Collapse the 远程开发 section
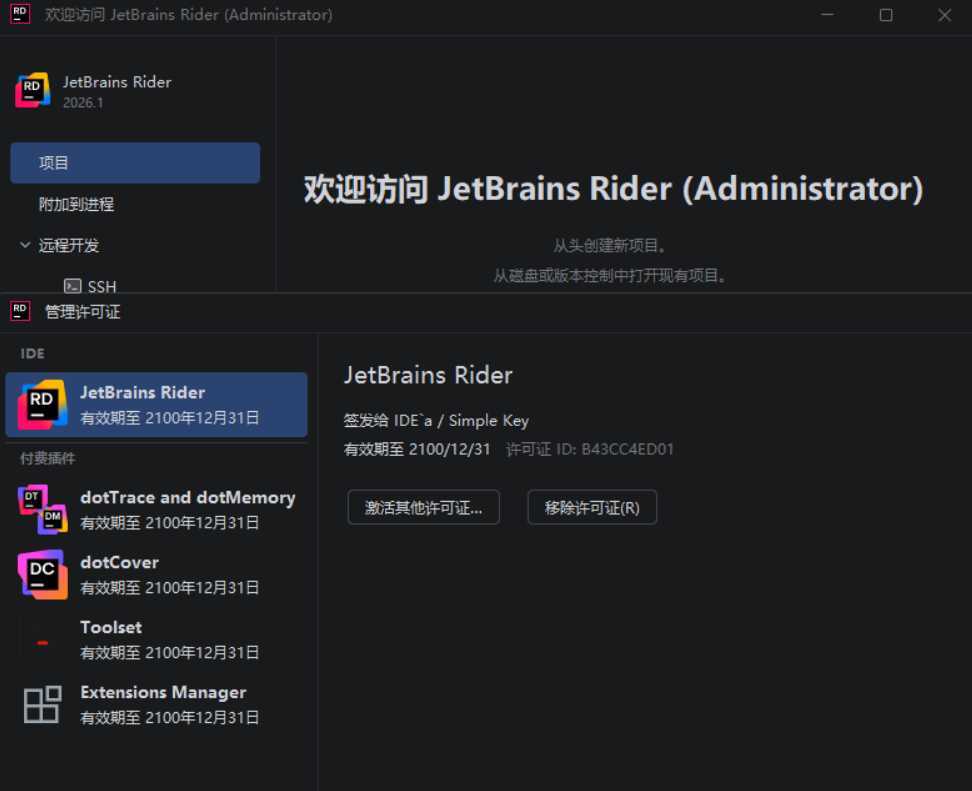Viewport: 972px width, 791px height. 24,245
